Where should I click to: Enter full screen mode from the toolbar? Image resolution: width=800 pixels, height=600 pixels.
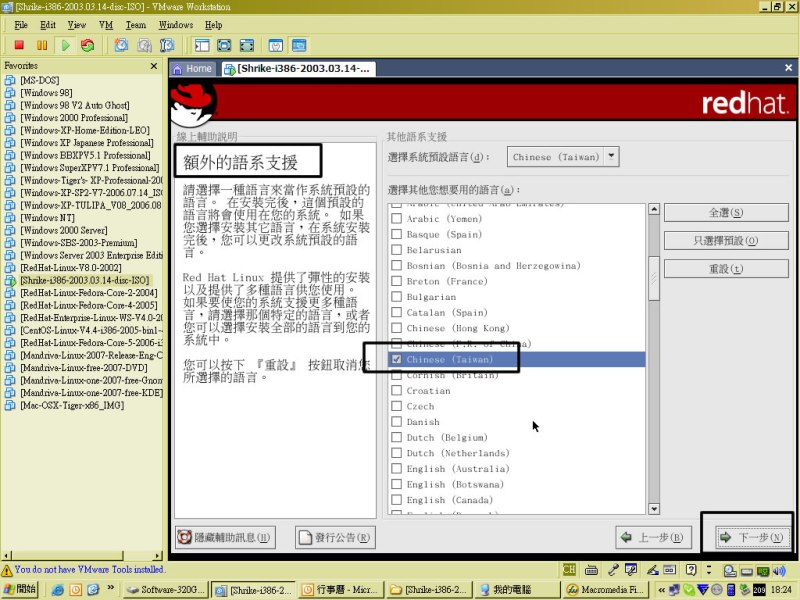[x=246, y=45]
